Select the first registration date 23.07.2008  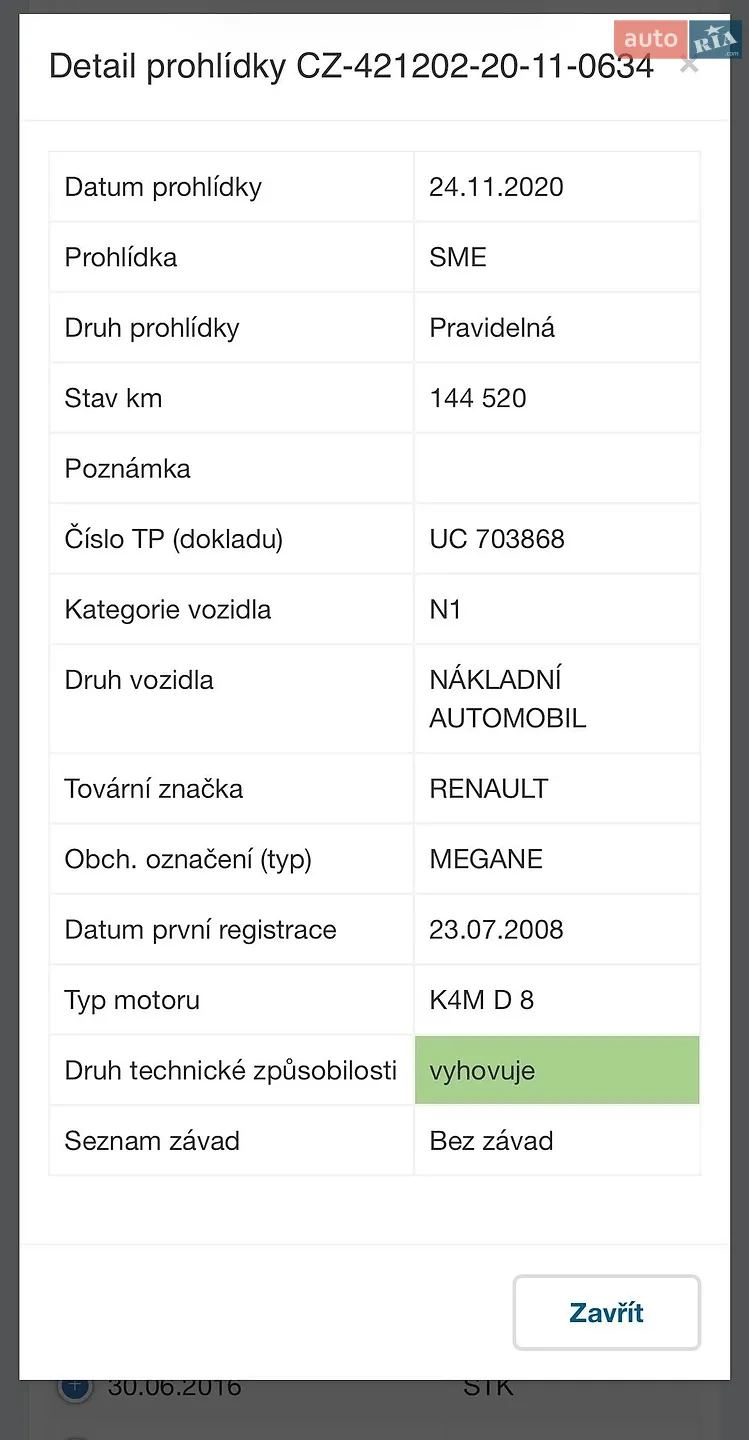496,930
